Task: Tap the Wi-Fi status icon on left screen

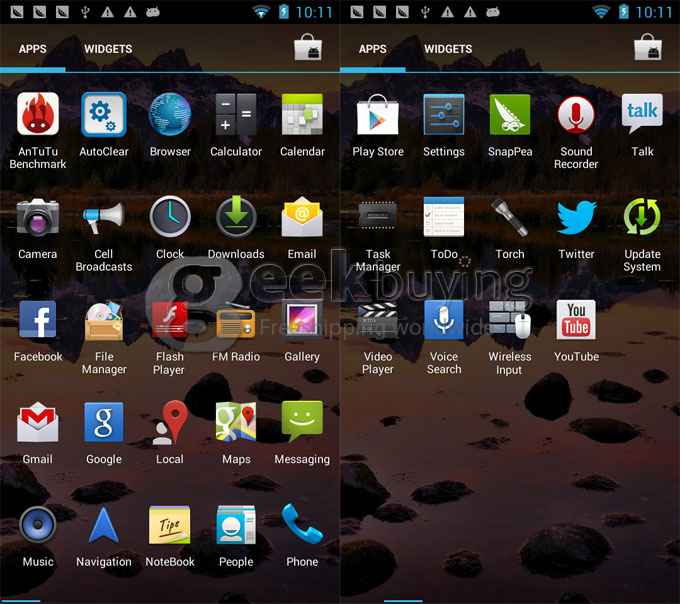Action: click(x=261, y=12)
